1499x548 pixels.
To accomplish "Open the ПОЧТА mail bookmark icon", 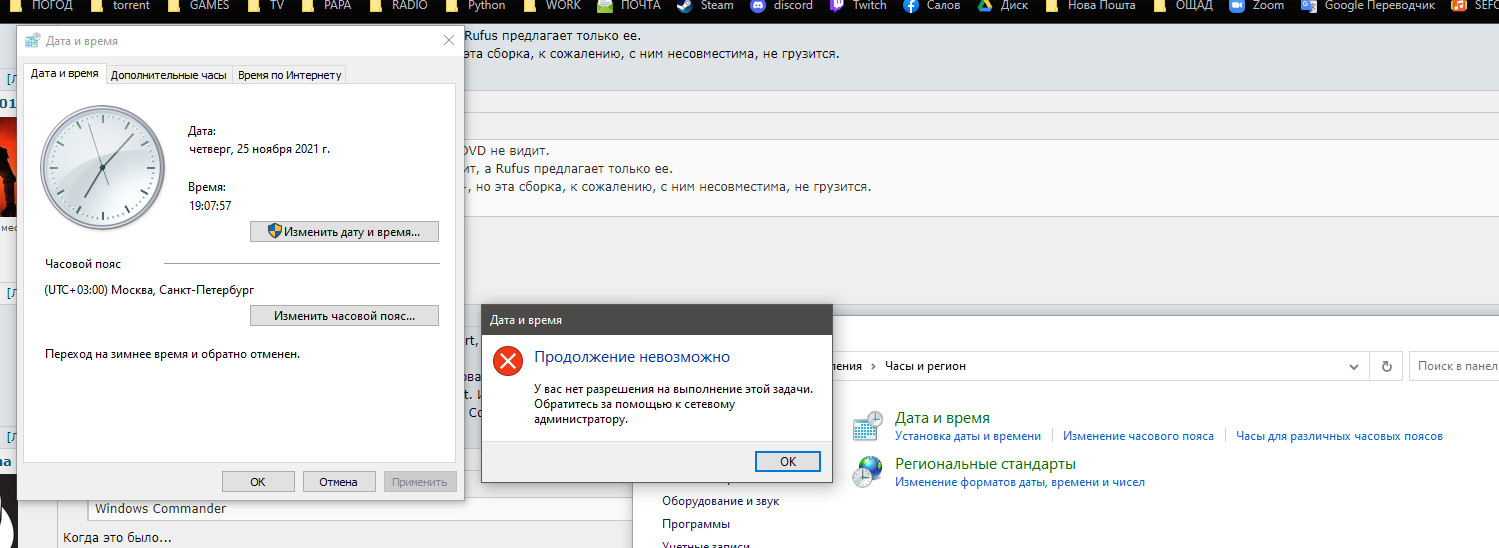I will click(x=605, y=5).
